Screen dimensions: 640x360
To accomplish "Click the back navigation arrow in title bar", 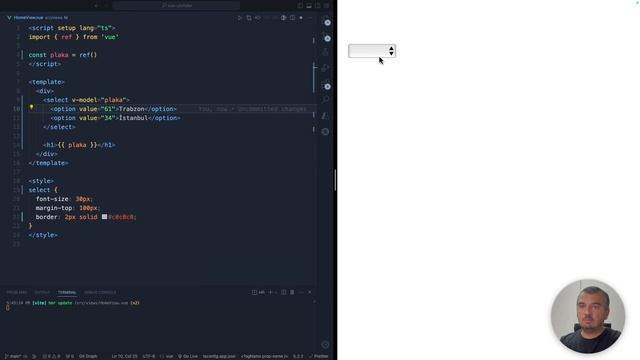I will (96, 6).
